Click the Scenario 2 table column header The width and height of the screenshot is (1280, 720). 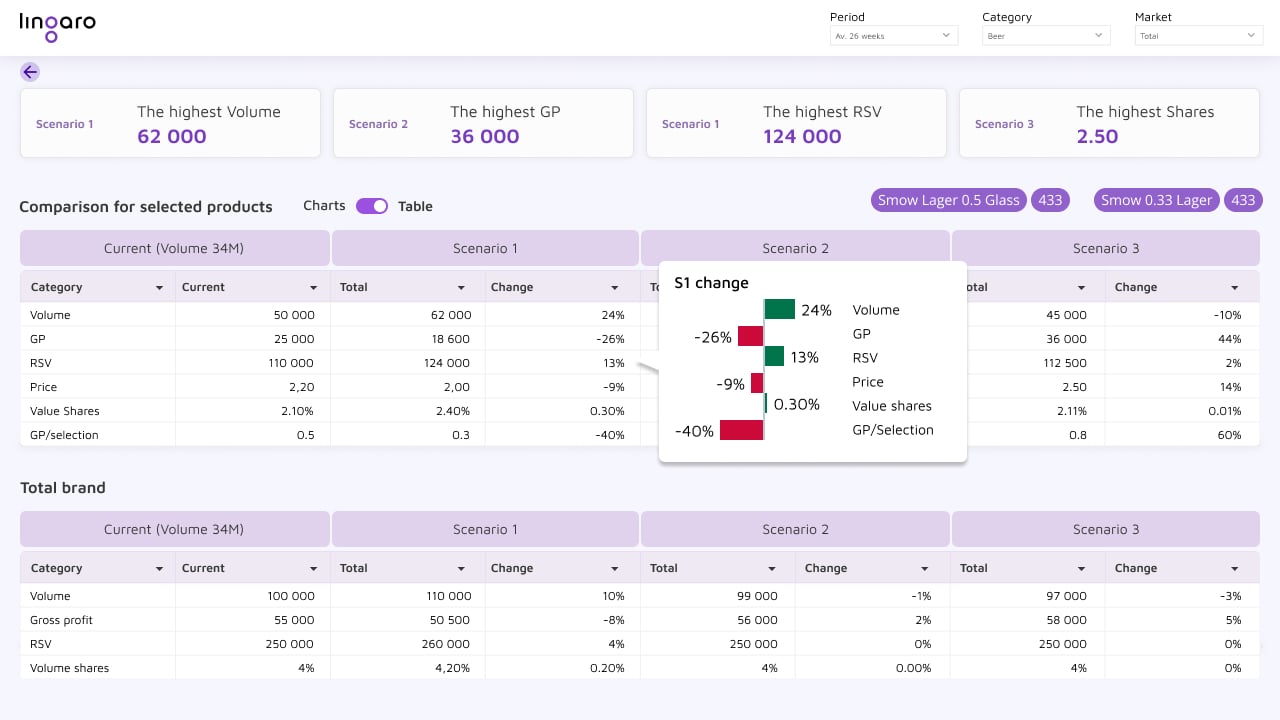coord(795,248)
